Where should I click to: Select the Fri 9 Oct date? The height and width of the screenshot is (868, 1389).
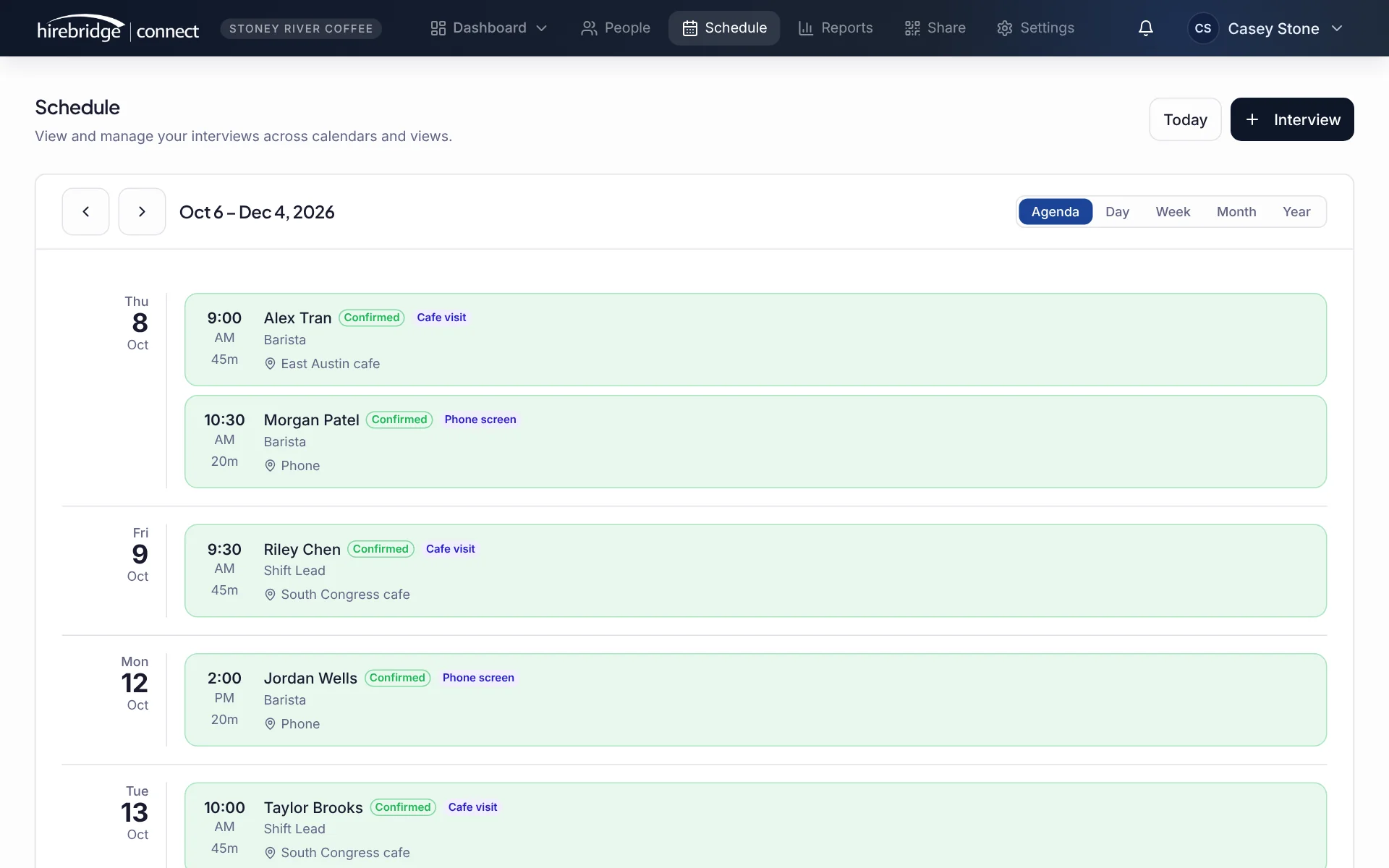click(138, 554)
